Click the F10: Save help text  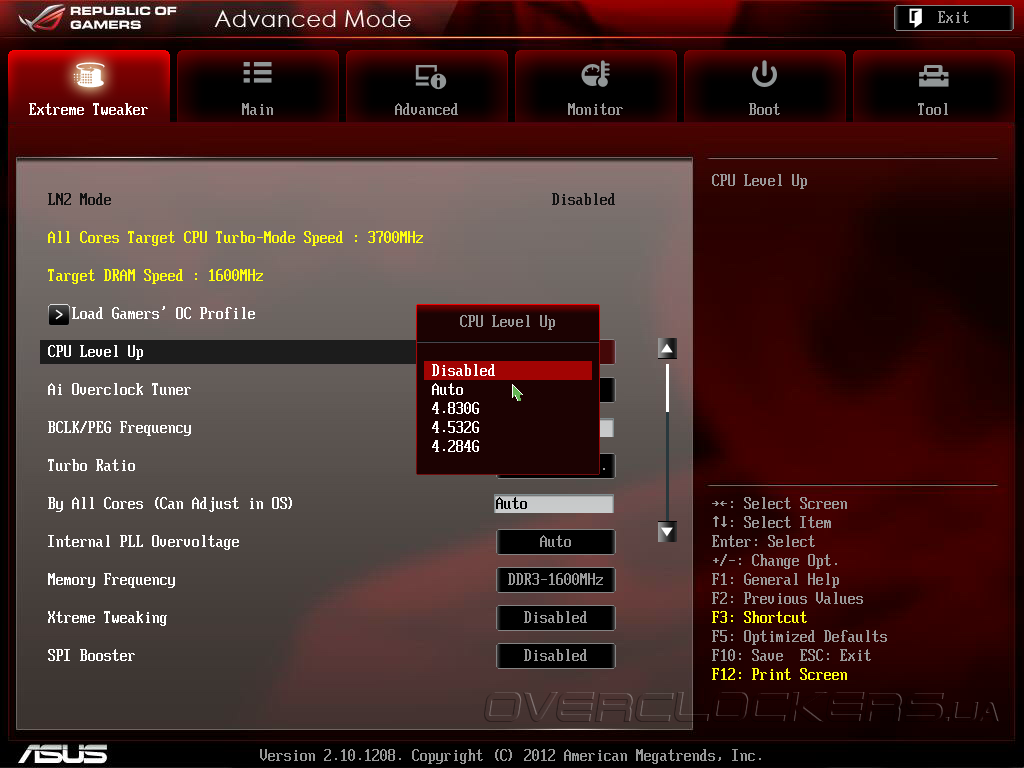point(748,656)
